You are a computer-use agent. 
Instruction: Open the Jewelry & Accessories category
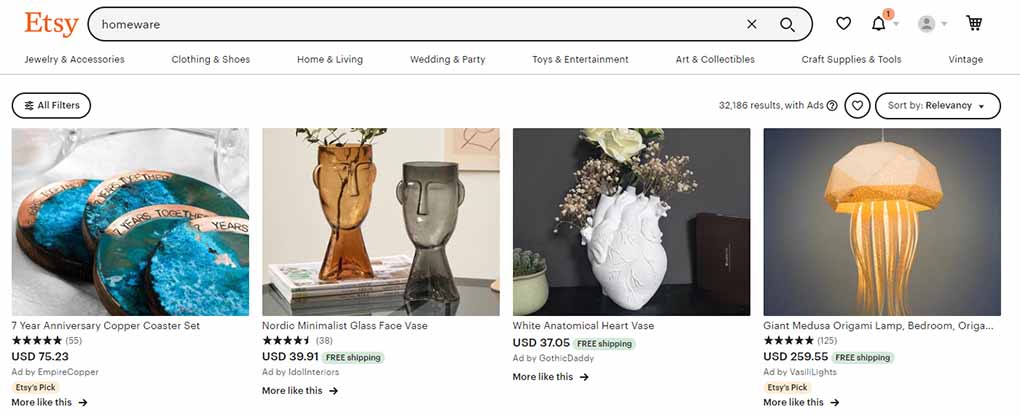point(74,59)
